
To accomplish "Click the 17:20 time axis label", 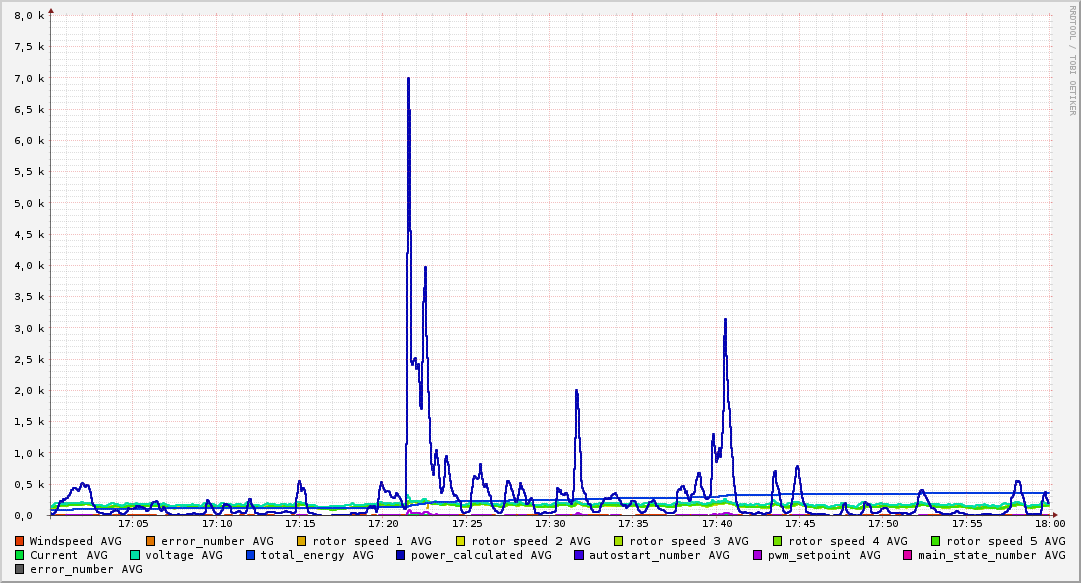I will pyautogui.click(x=383, y=524).
